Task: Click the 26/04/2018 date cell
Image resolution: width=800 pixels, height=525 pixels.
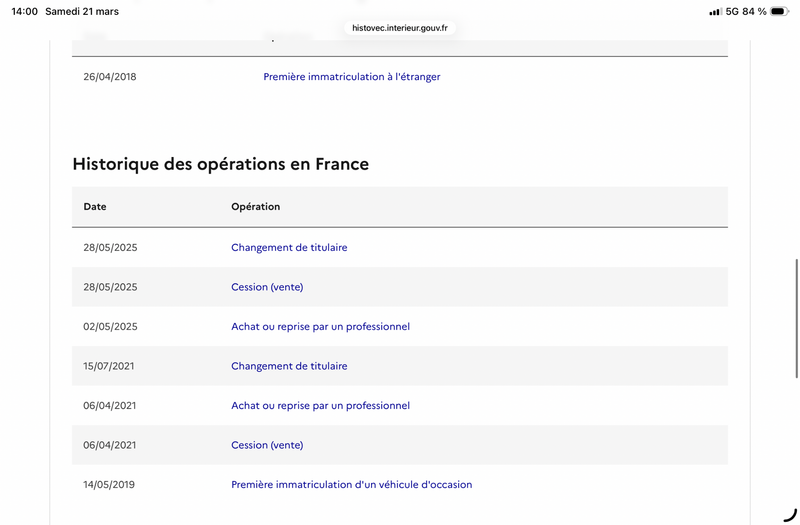Action: 109,77
